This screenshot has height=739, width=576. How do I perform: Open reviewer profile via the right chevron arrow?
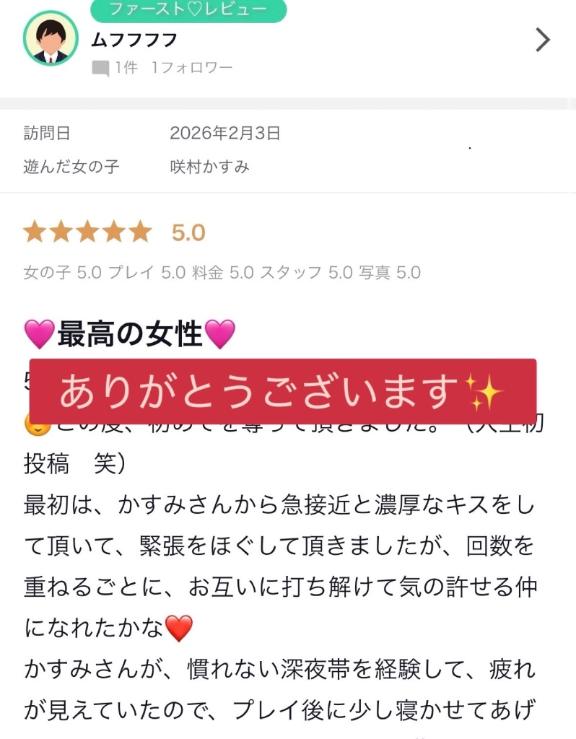[x=543, y=40]
